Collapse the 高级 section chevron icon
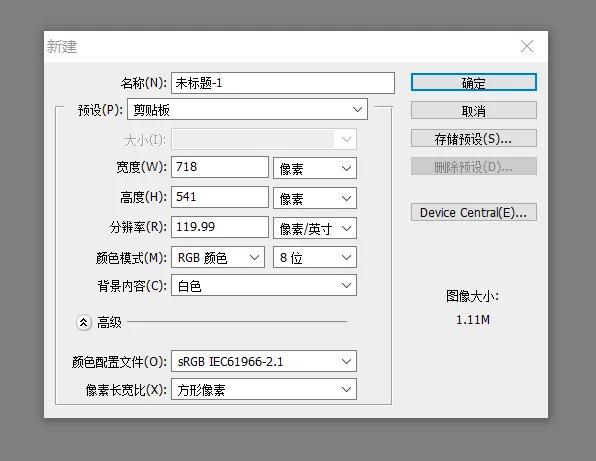Image resolution: width=596 pixels, height=461 pixels. pos(84,323)
